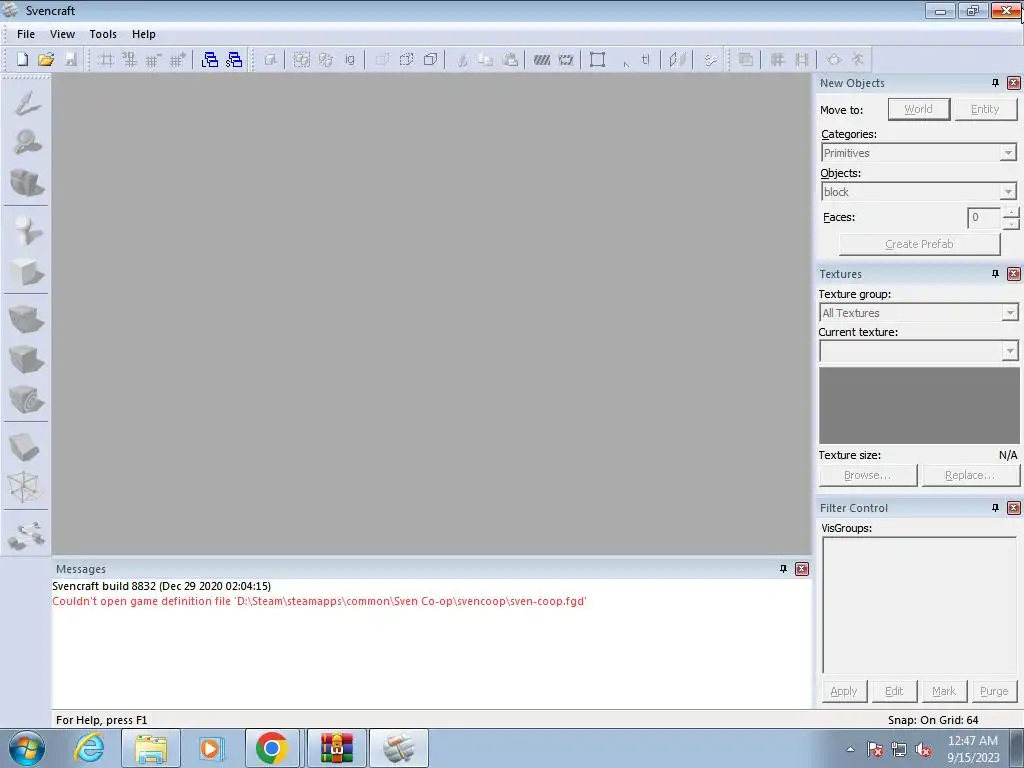1024x768 pixels.
Task: Open the File menu
Action: (x=26, y=34)
